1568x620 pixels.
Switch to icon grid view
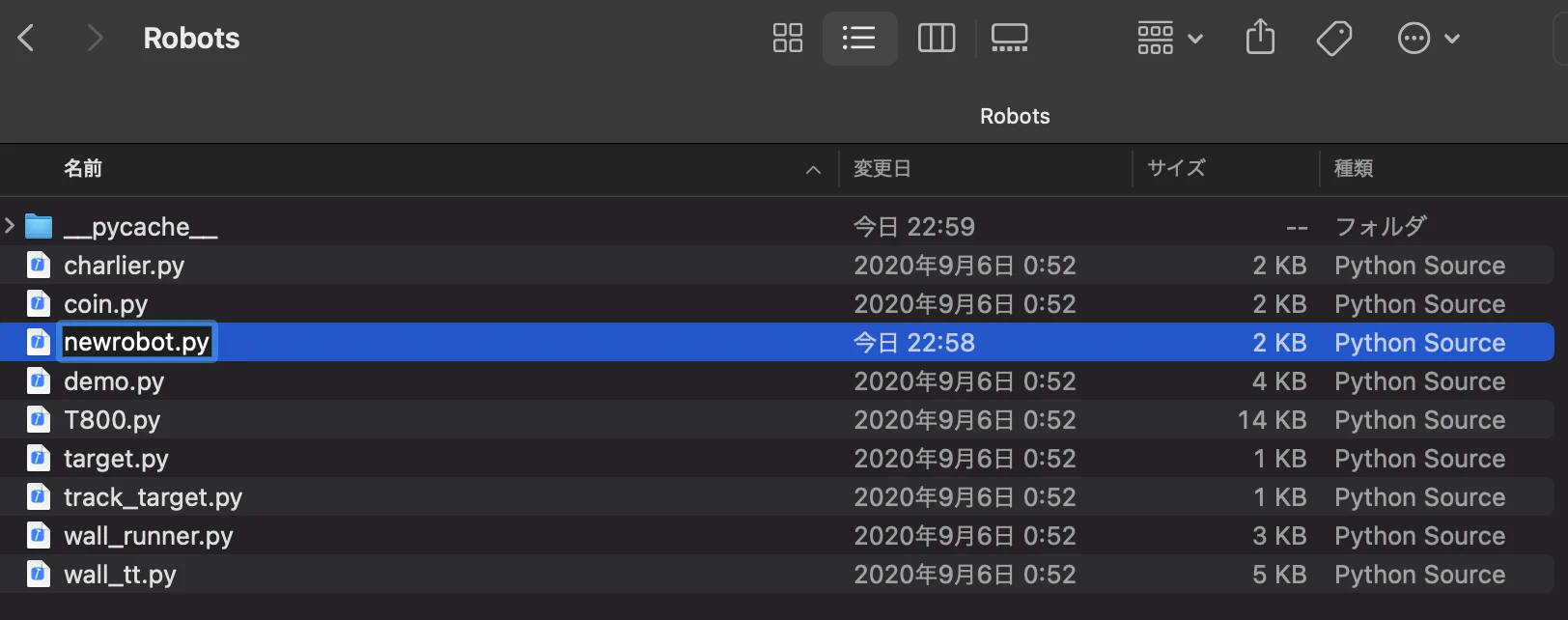tap(788, 39)
